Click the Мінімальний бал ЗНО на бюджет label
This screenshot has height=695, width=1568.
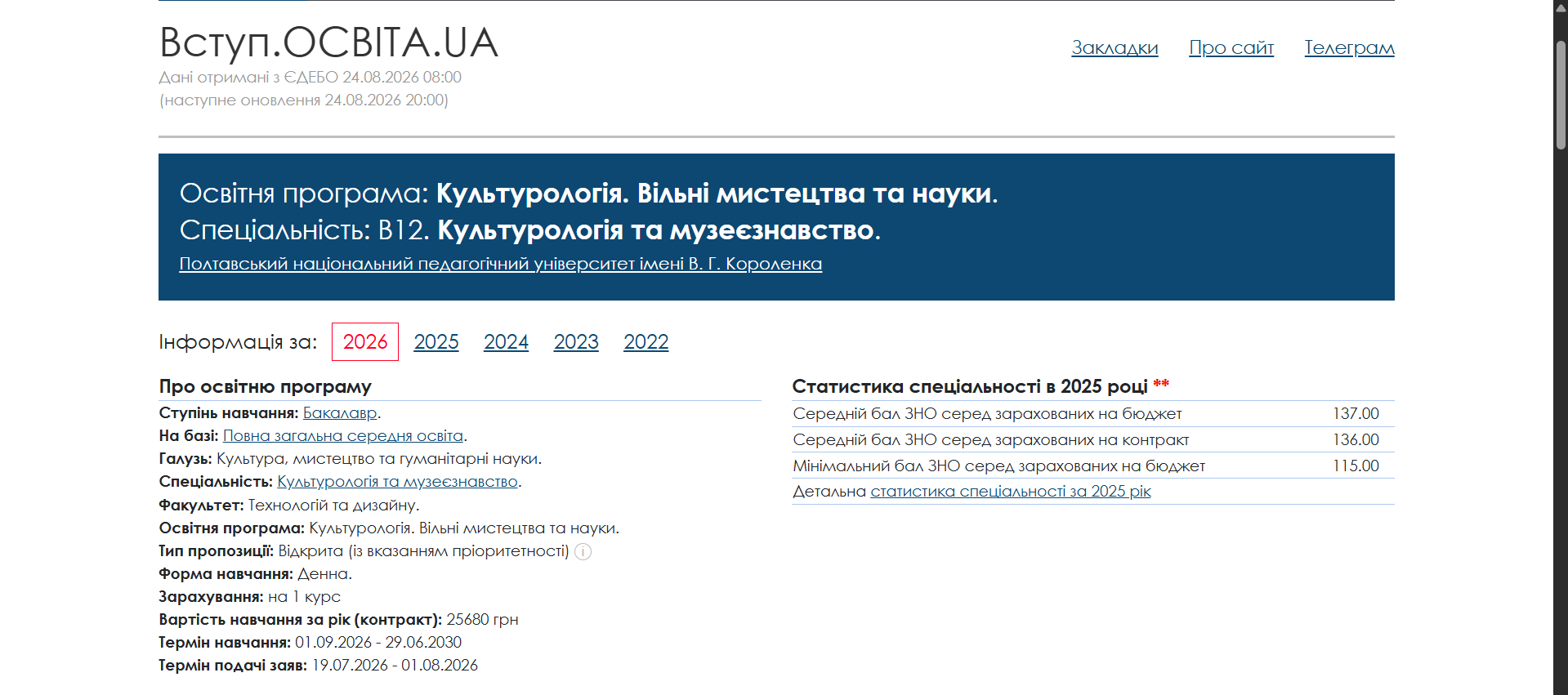(x=998, y=466)
